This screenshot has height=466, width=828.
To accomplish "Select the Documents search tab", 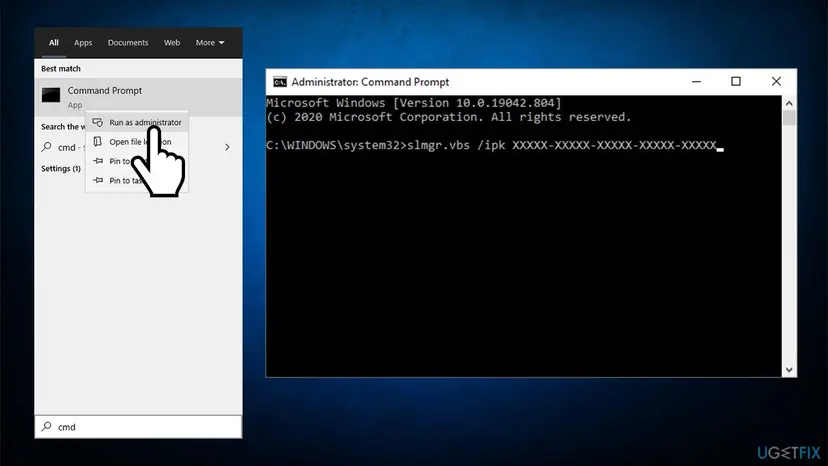I will click(128, 43).
